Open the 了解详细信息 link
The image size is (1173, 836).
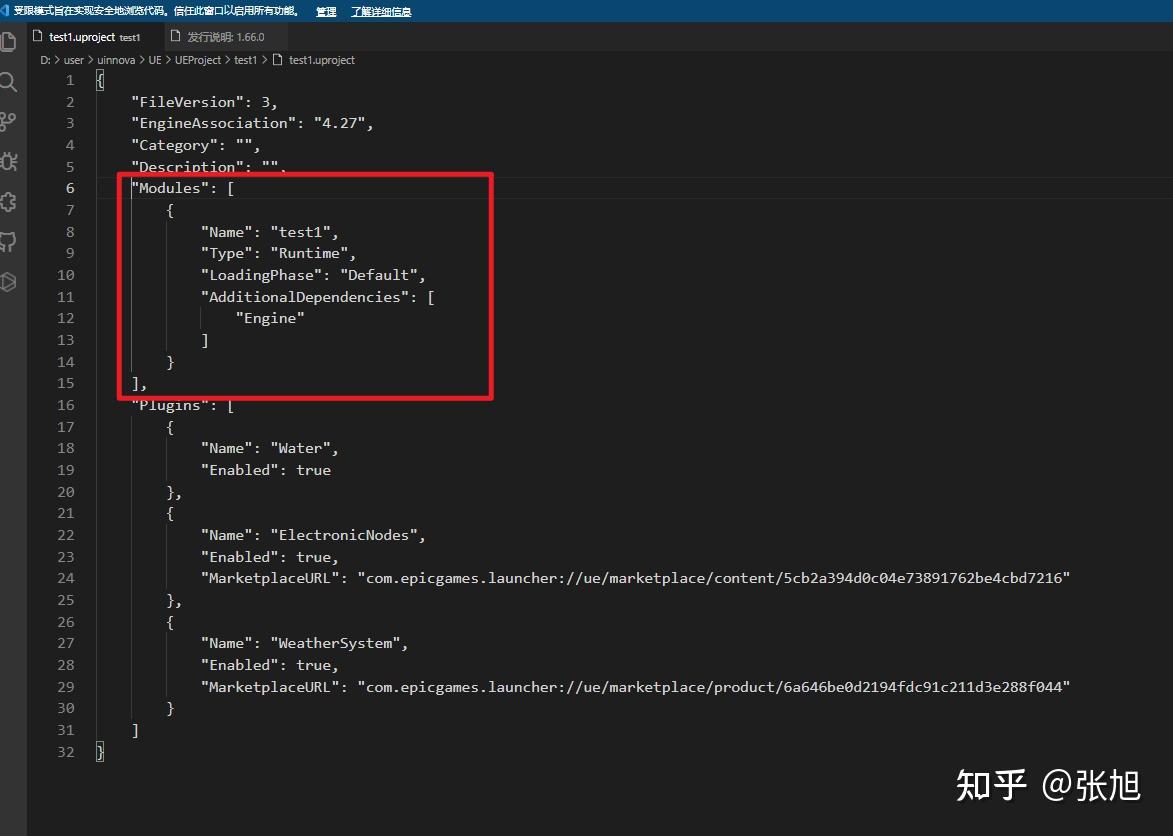[380, 11]
